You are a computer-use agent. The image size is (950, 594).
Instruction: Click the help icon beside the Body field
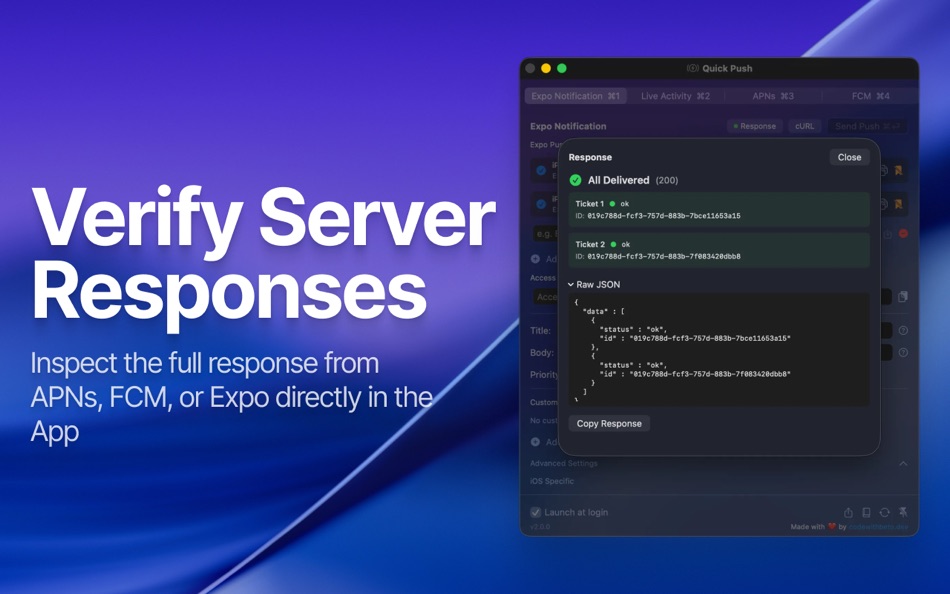[901, 351]
